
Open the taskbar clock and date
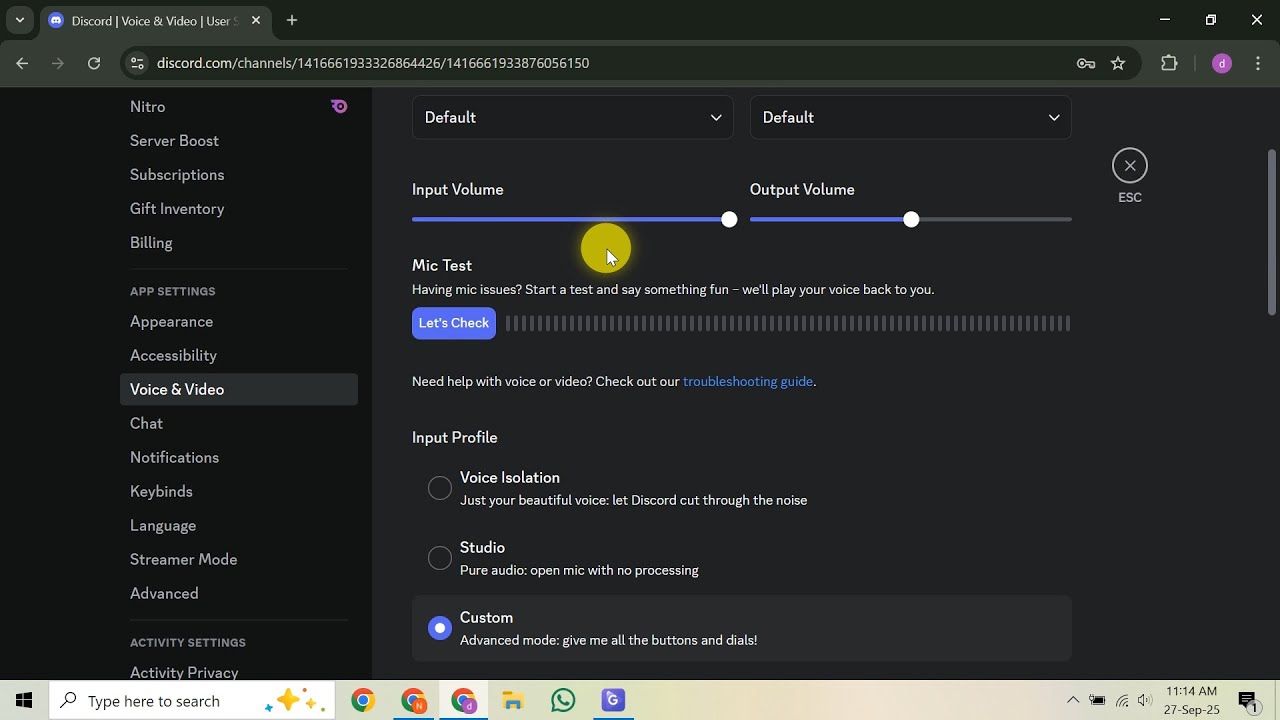[x=1192, y=701]
